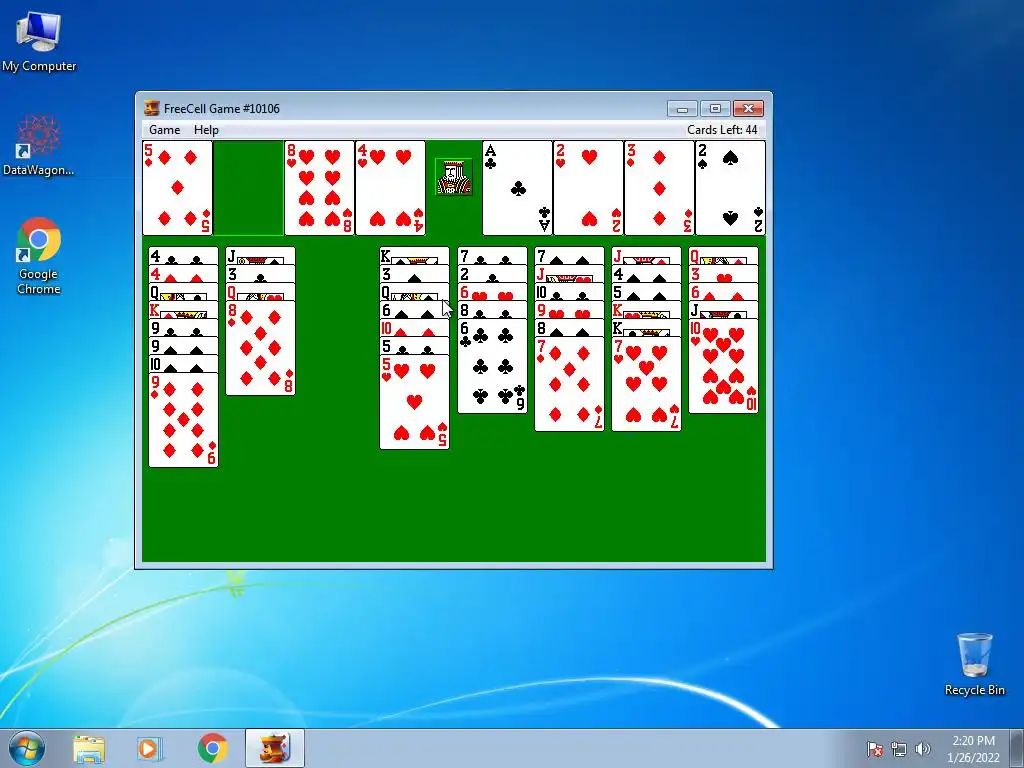The width and height of the screenshot is (1024, 768).
Task: Click the ace of clubs home cell
Action: pos(517,188)
